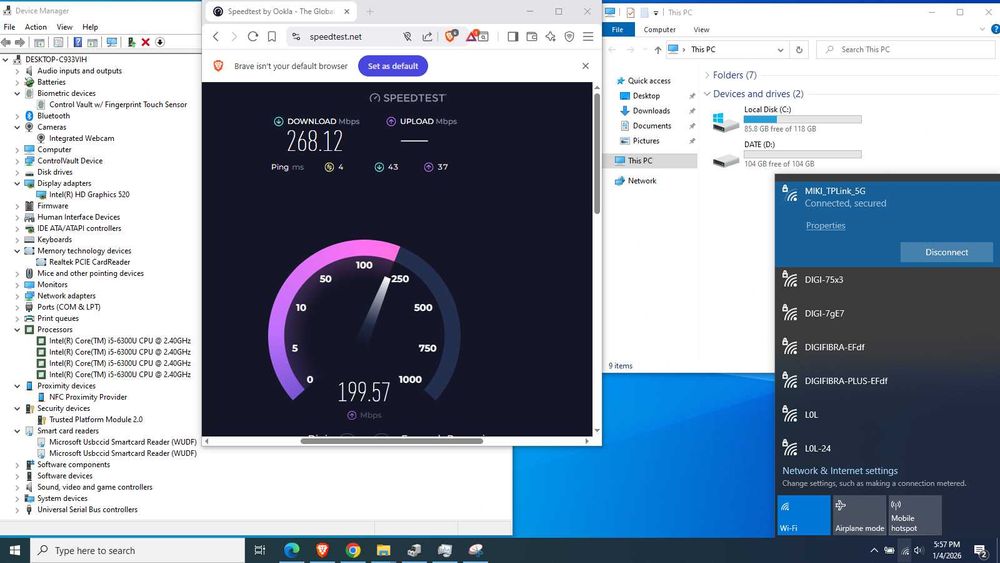Expand the Network adapters node
The width and height of the screenshot is (1000, 563).
pos(17,296)
